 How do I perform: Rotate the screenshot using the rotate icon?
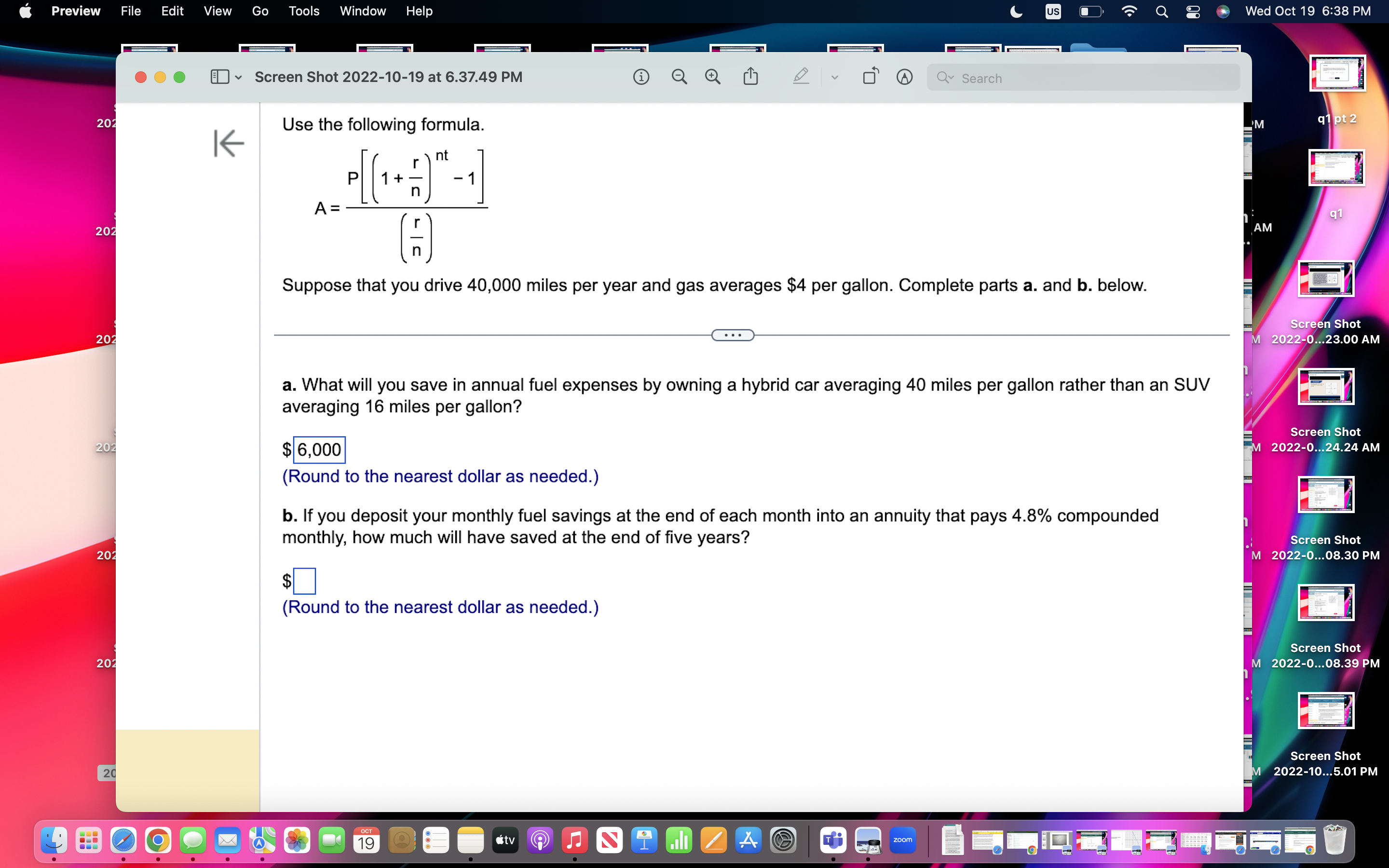tap(870, 76)
